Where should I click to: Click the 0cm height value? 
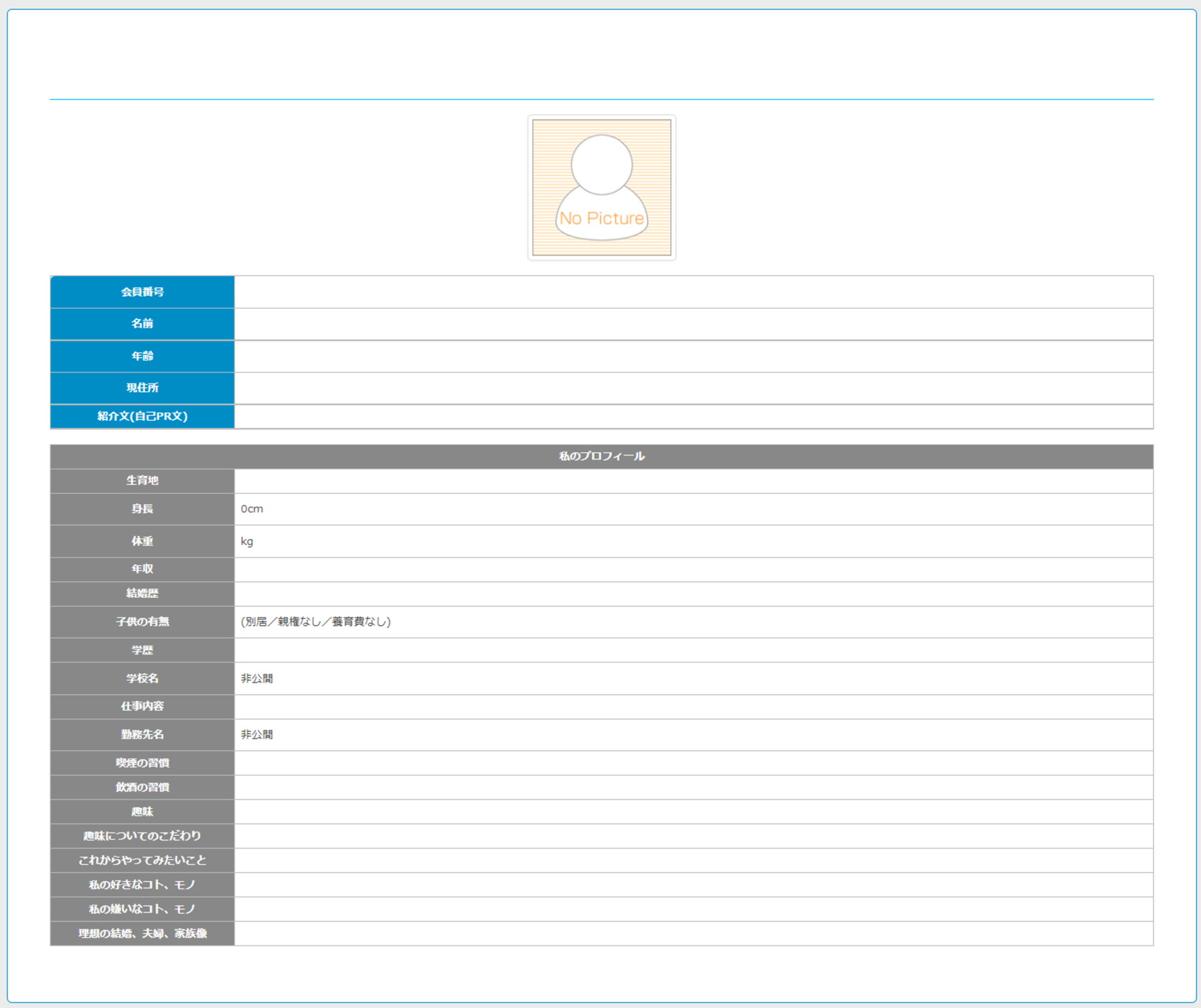[252, 509]
